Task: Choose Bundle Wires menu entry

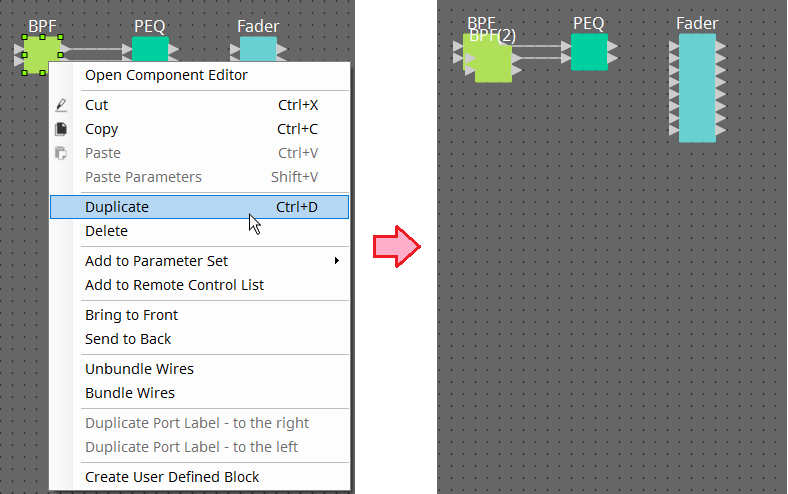Action: point(130,393)
